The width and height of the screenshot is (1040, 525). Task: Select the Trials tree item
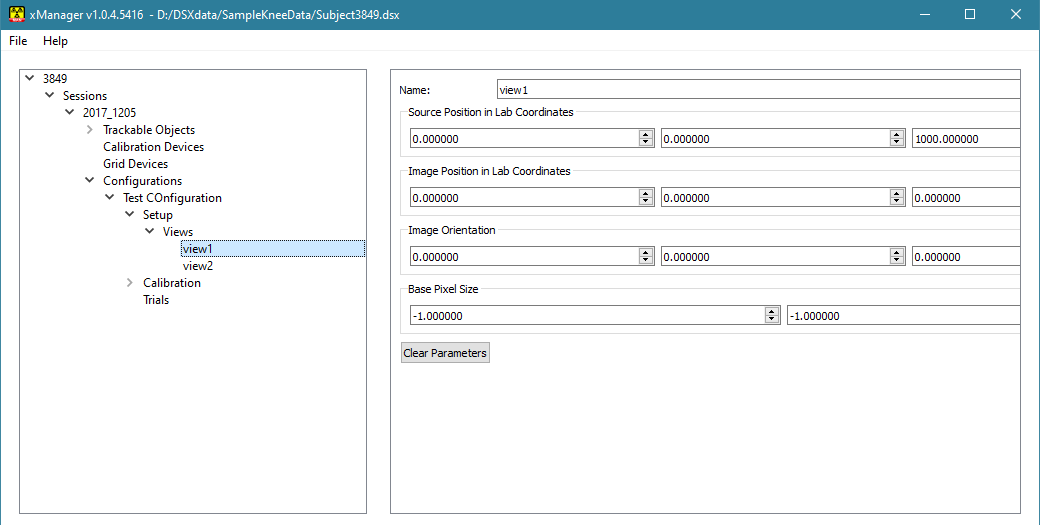pos(156,300)
